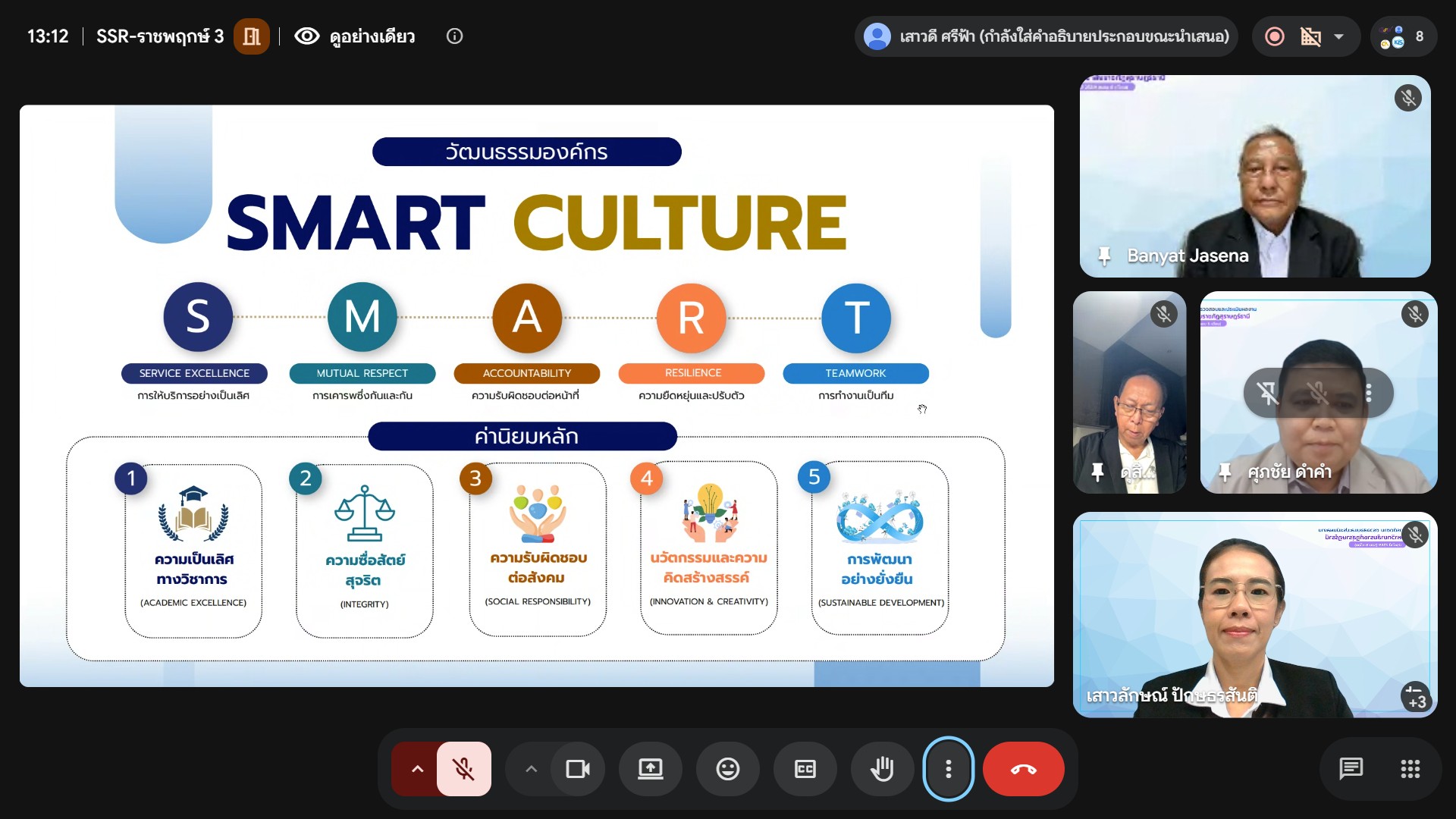
Task: Unpin the ศุภชัย ดำคำ video tile
Action: click(x=1267, y=393)
